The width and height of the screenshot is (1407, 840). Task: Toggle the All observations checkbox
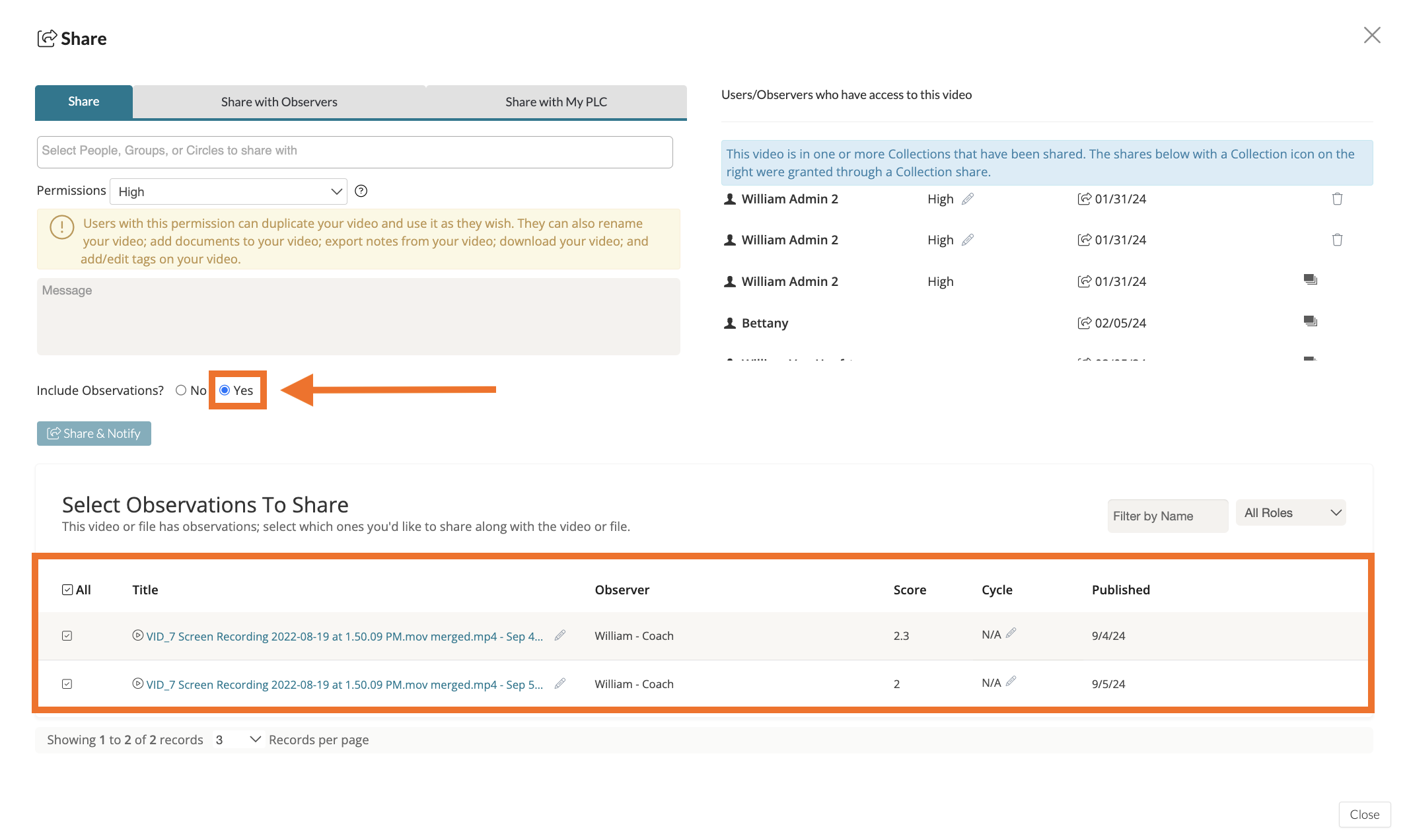pos(67,590)
